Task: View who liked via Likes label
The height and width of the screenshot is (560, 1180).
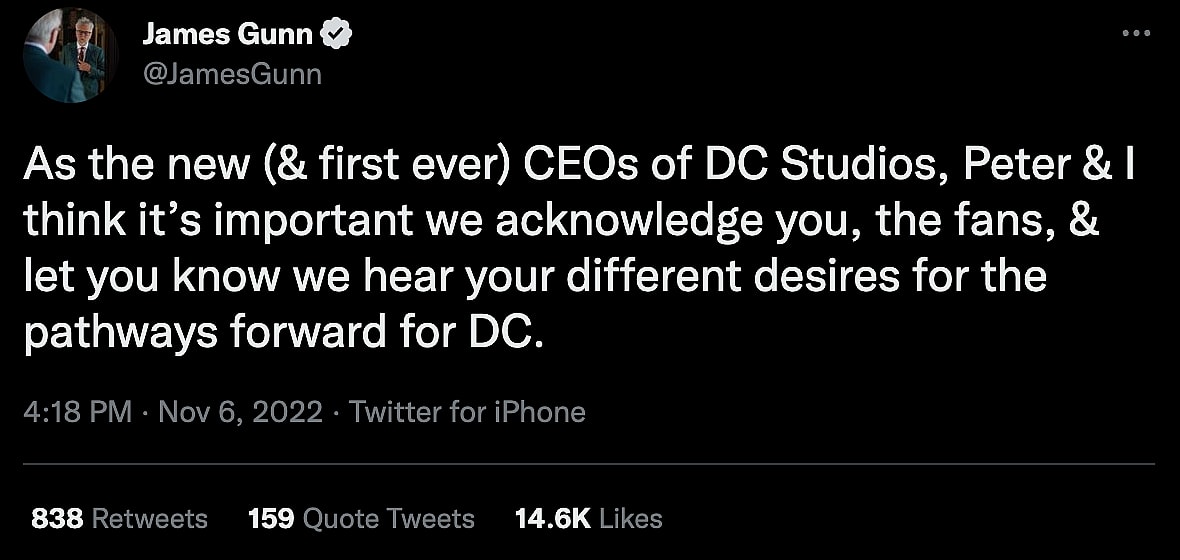Action: (x=631, y=518)
